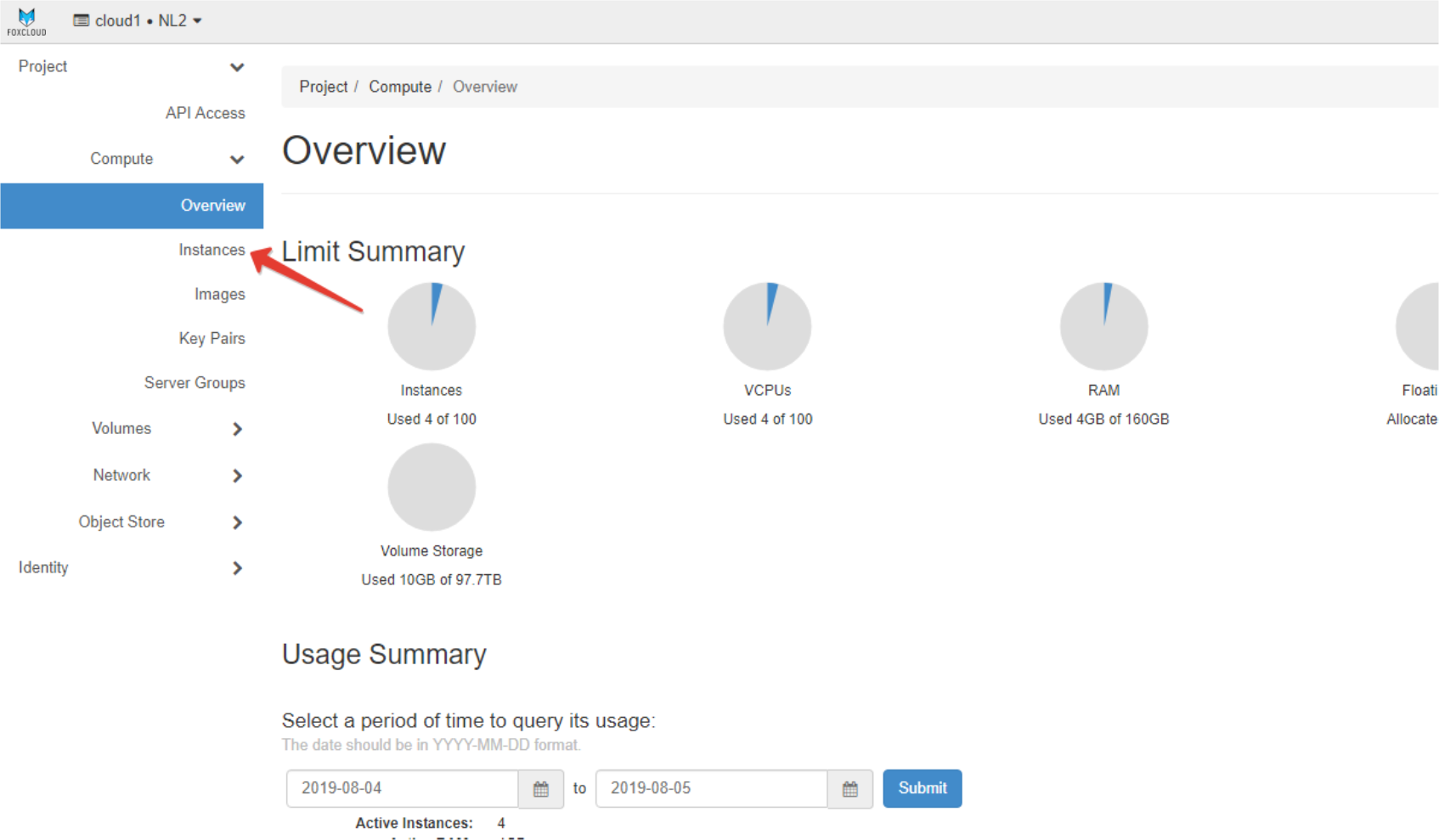Click the Volume Storage pie chart
Viewport: 1439px width, 840px height.
pyautogui.click(x=432, y=488)
